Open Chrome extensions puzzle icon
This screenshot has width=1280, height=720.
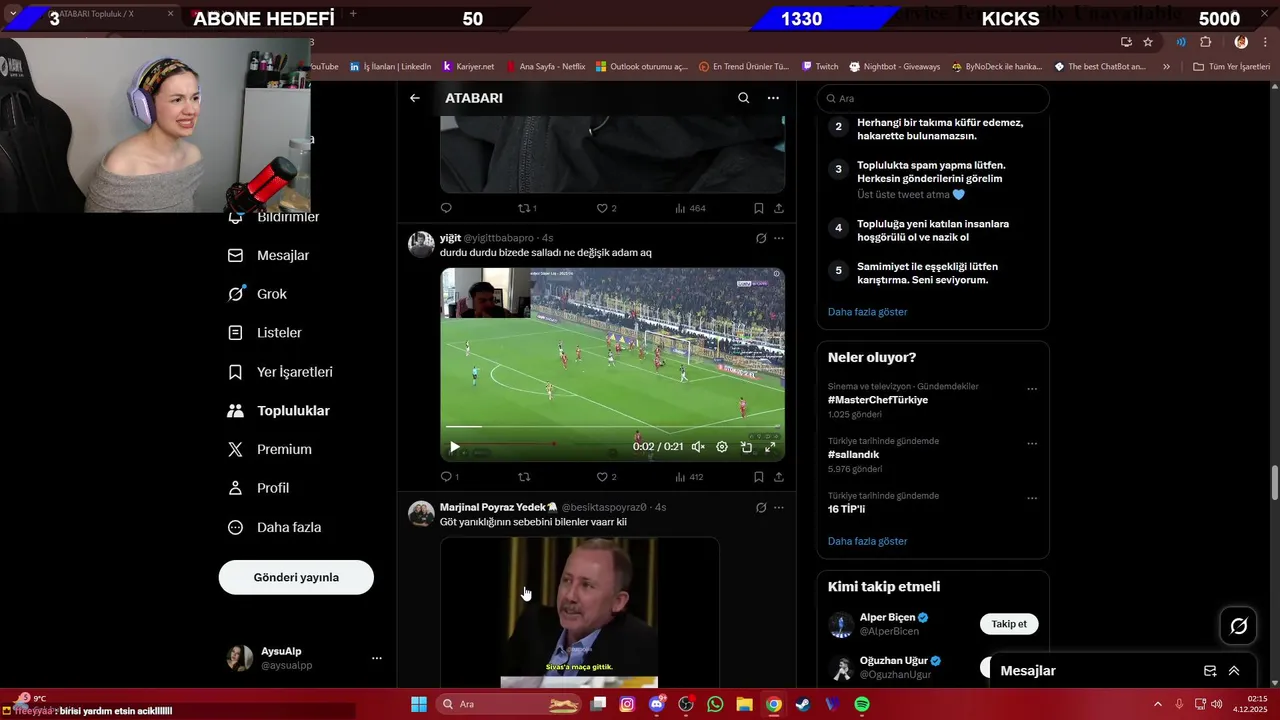point(1205,42)
